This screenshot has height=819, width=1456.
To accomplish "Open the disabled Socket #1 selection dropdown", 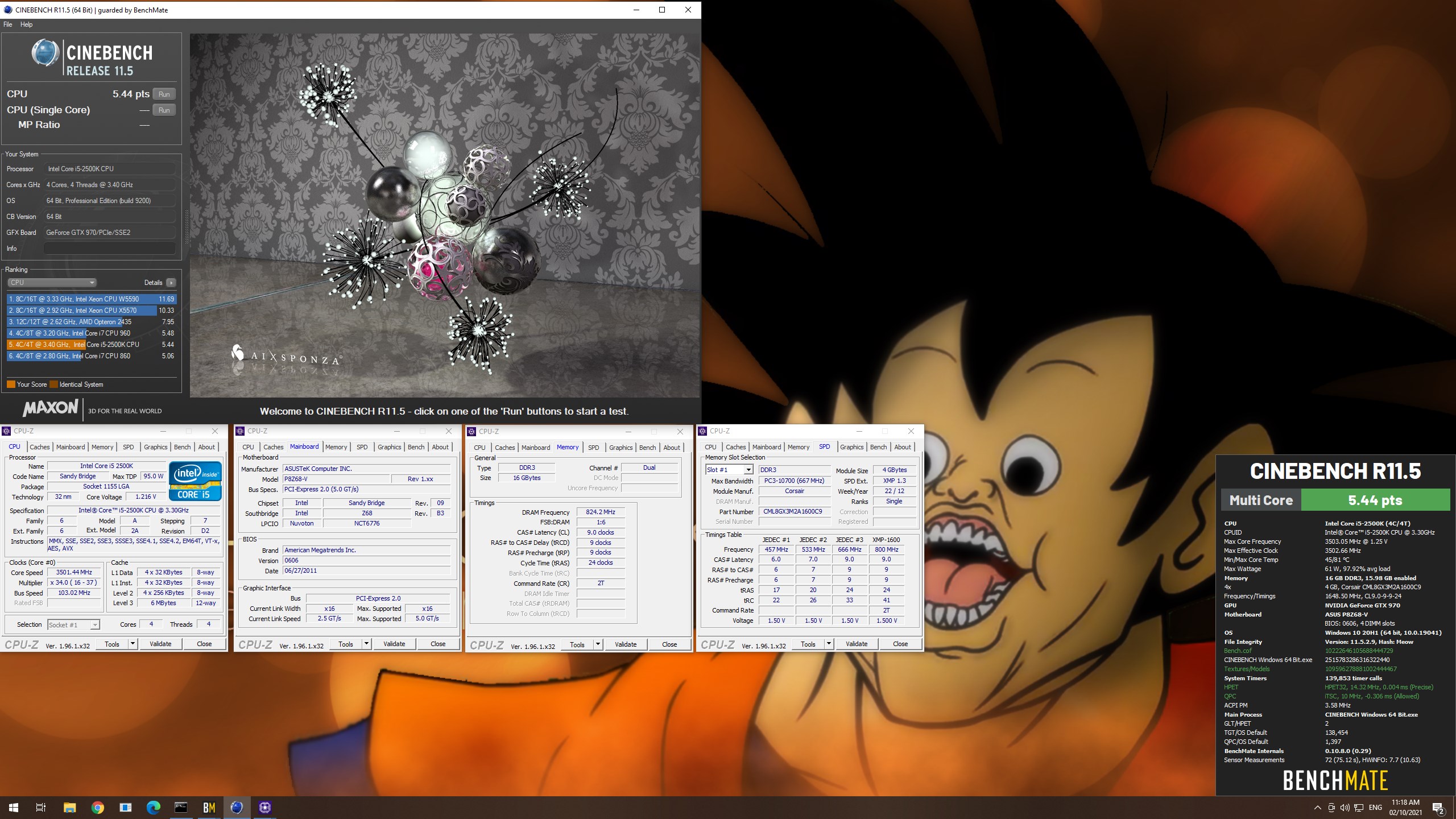I will (74, 624).
